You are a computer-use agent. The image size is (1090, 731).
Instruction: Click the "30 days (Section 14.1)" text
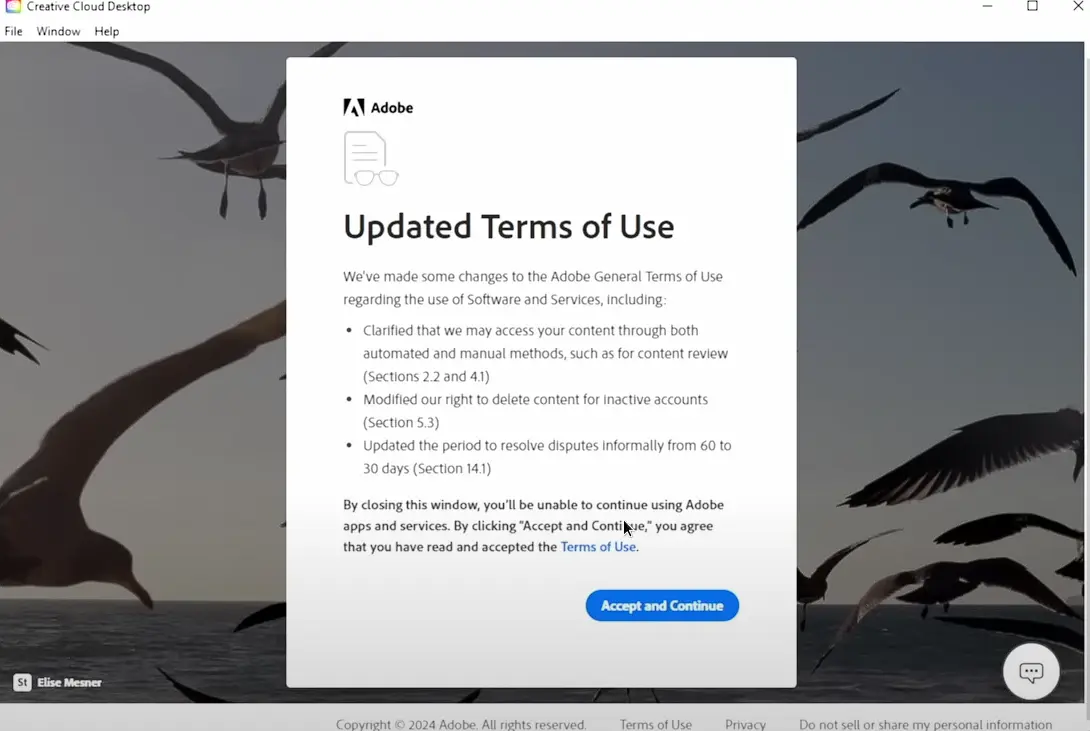coord(427,468)
